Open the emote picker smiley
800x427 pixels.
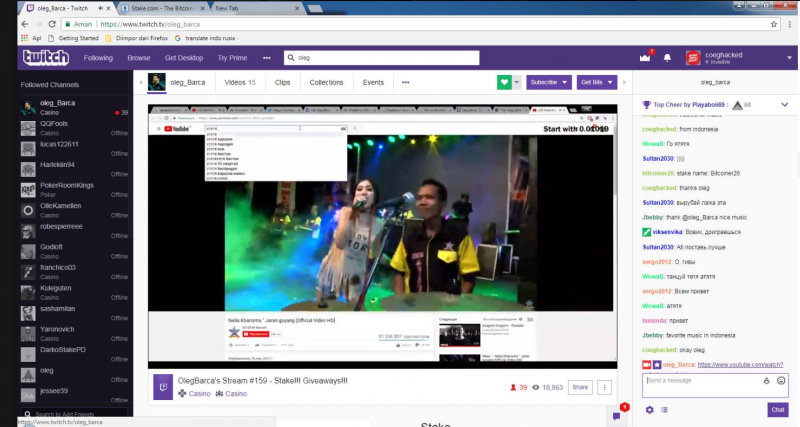pyautogui.click(x=781, y=381)
